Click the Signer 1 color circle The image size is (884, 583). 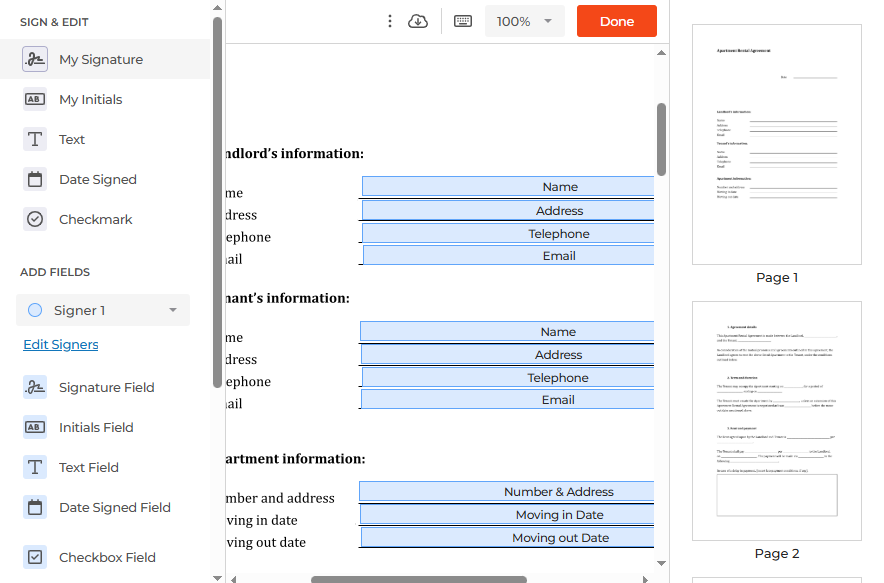pos(35,311)
